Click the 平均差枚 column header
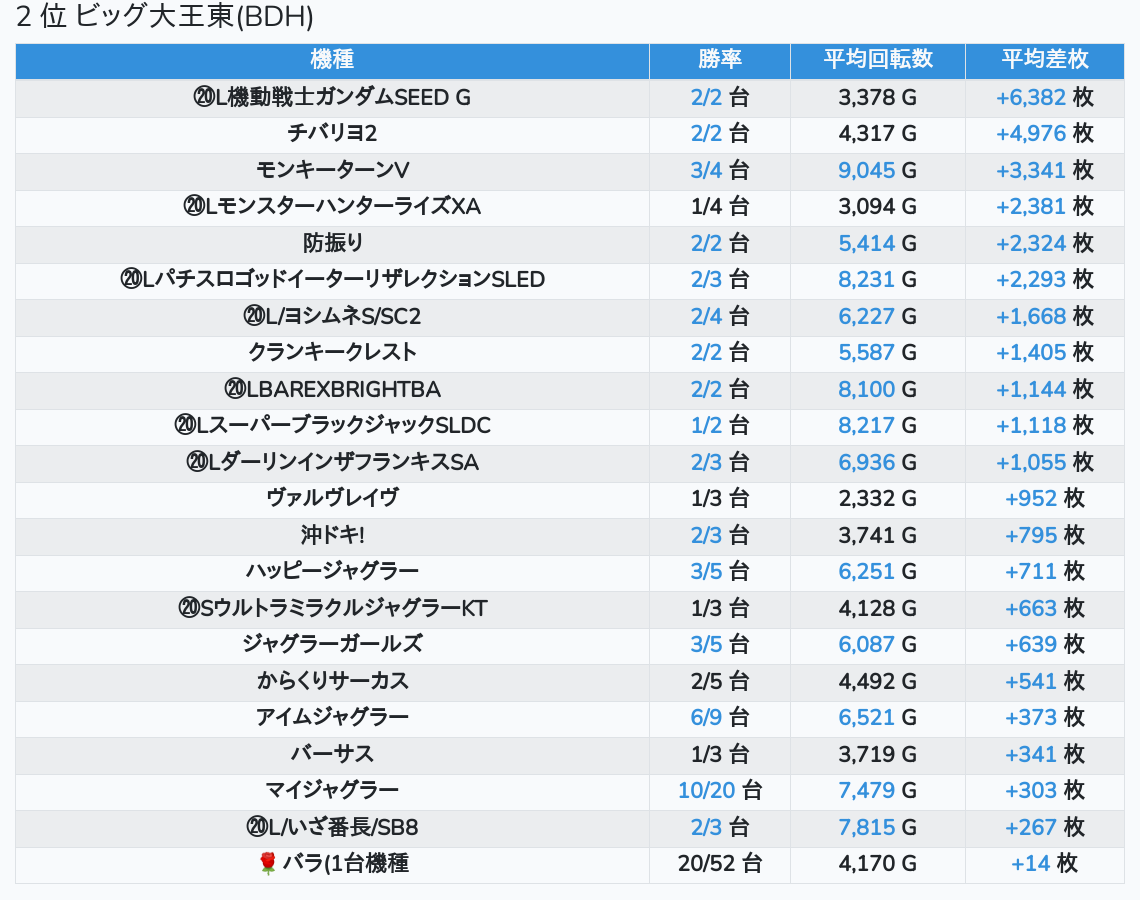Viewport: 1140px width, 900px height. pos(1045,60)
